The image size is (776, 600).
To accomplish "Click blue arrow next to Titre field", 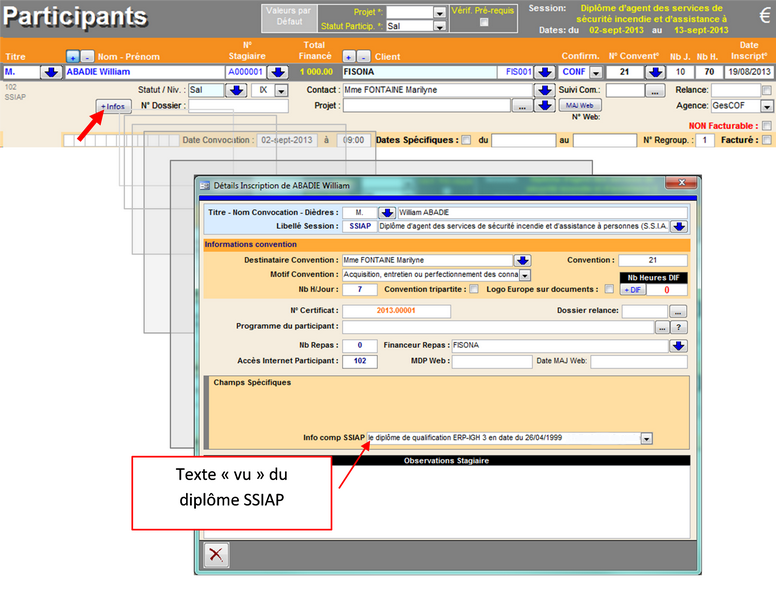I will tap(49, 73).
